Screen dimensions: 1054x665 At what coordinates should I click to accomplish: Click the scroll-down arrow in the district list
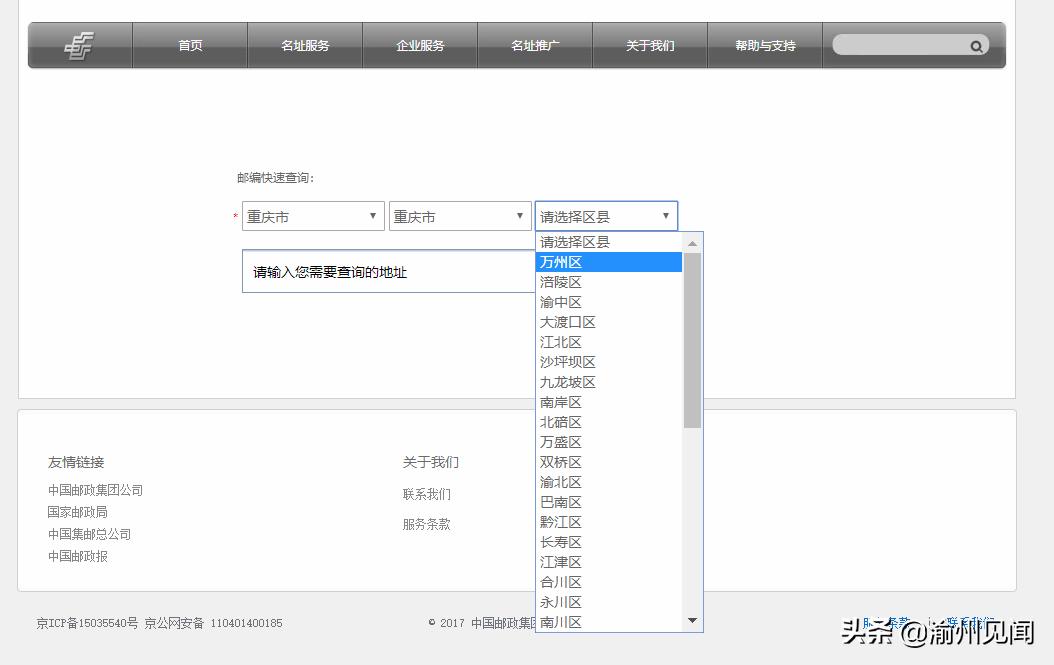[x=692, y=620]
